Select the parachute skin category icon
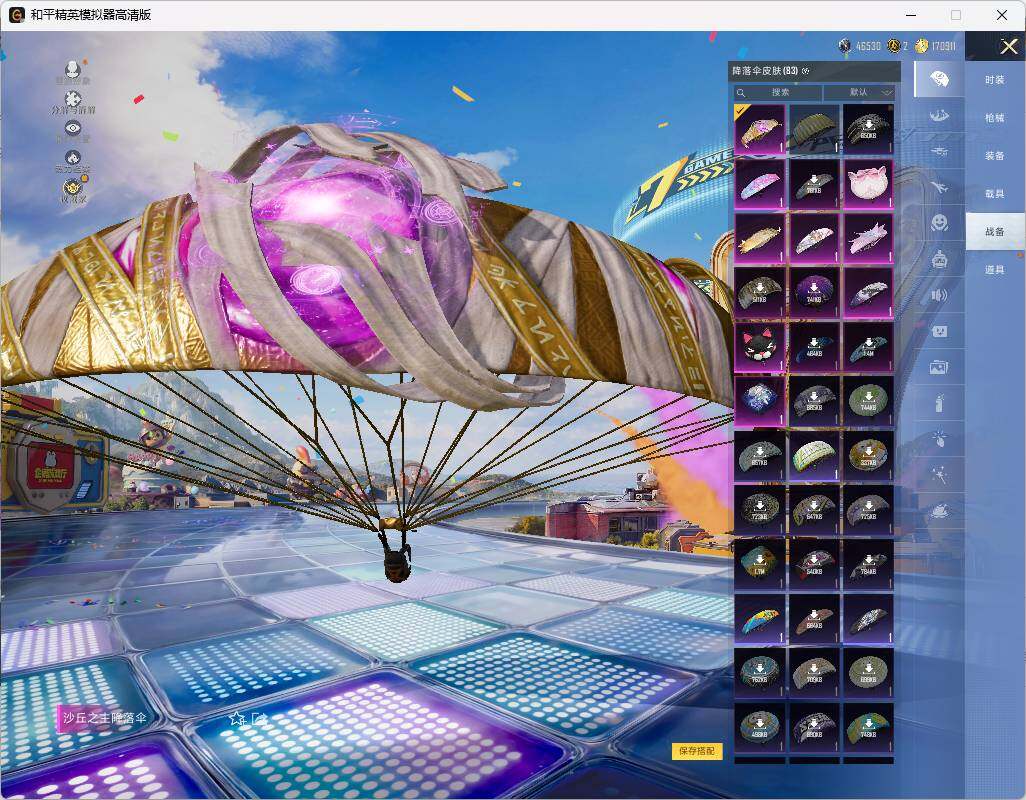The width and height of the screenshot is (1026, 800). pos(939,79)
